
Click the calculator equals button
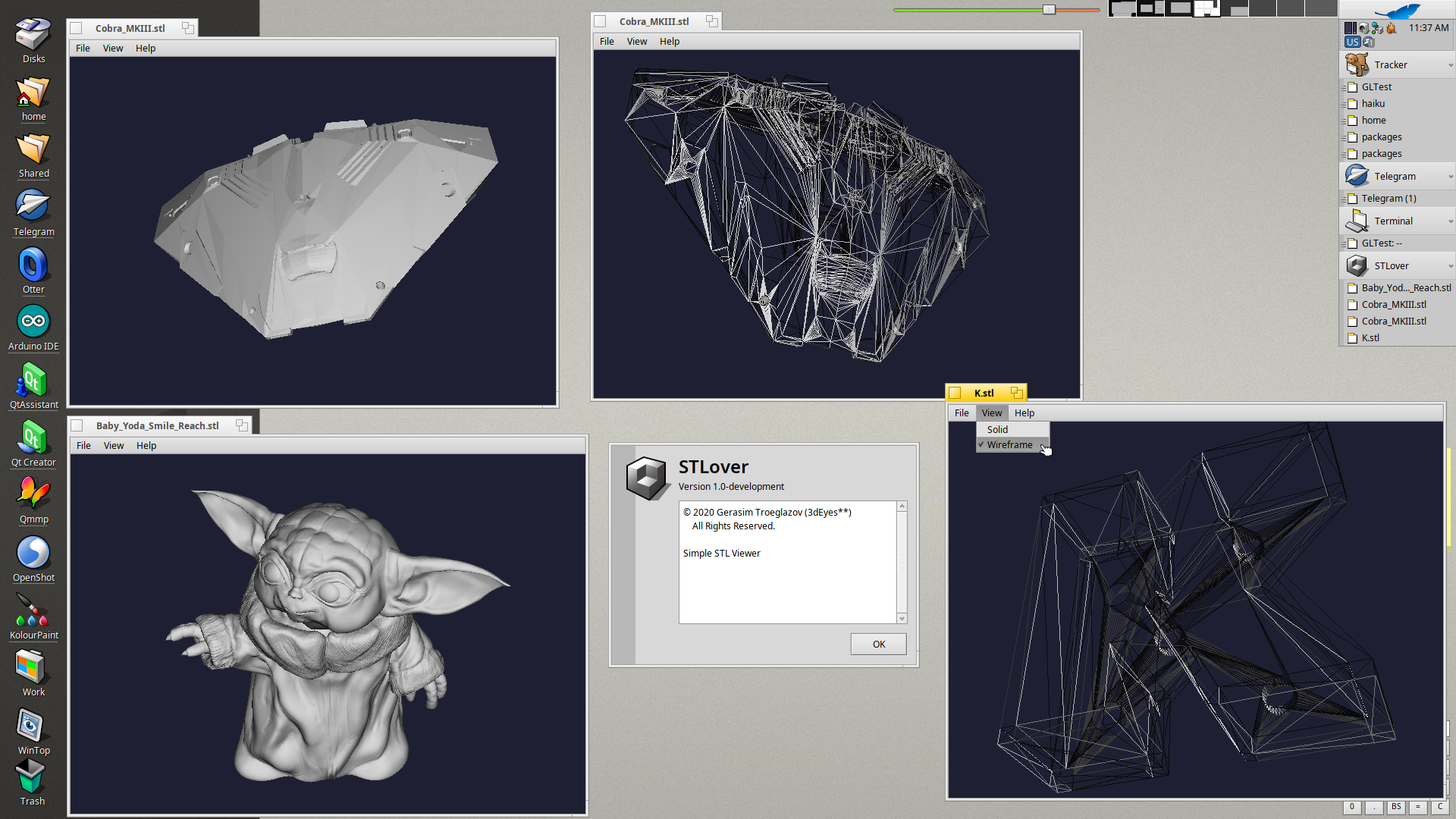(x=1417, y=807)
